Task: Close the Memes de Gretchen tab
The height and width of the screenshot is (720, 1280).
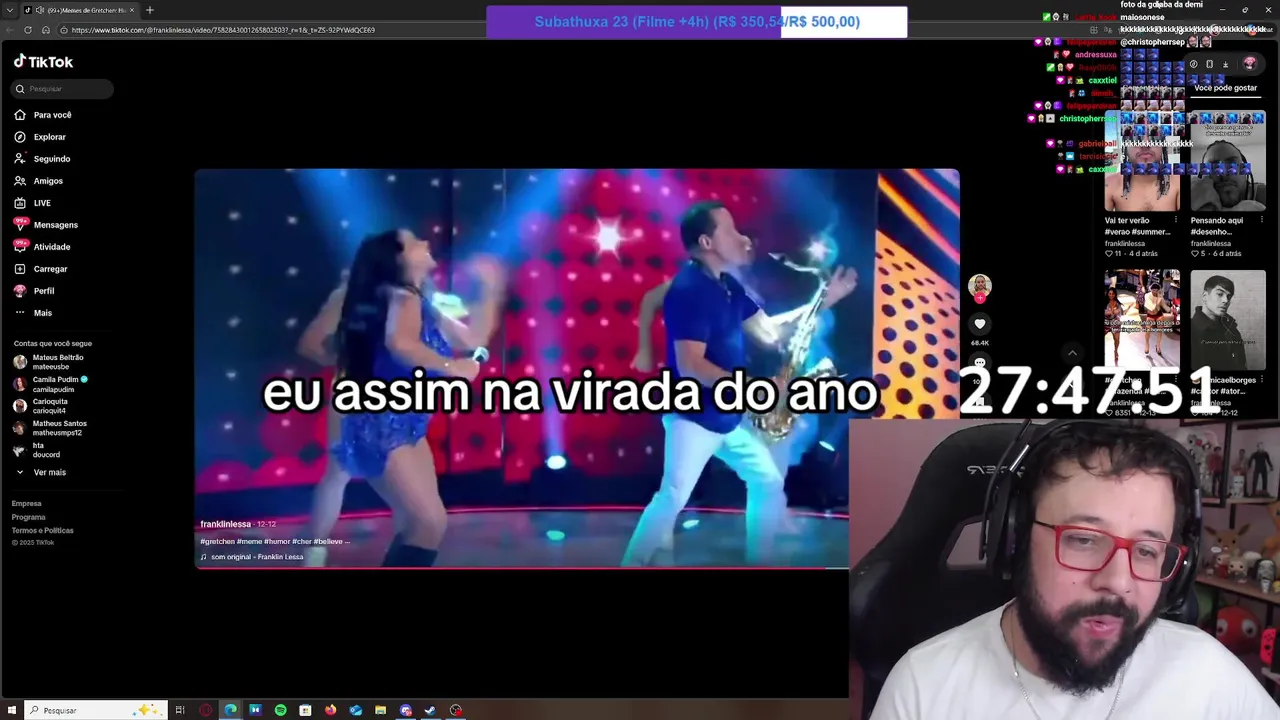Action: click(133, 10)
